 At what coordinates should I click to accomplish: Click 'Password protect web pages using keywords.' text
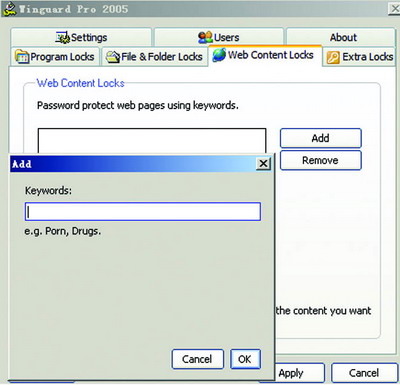point(138,106)
